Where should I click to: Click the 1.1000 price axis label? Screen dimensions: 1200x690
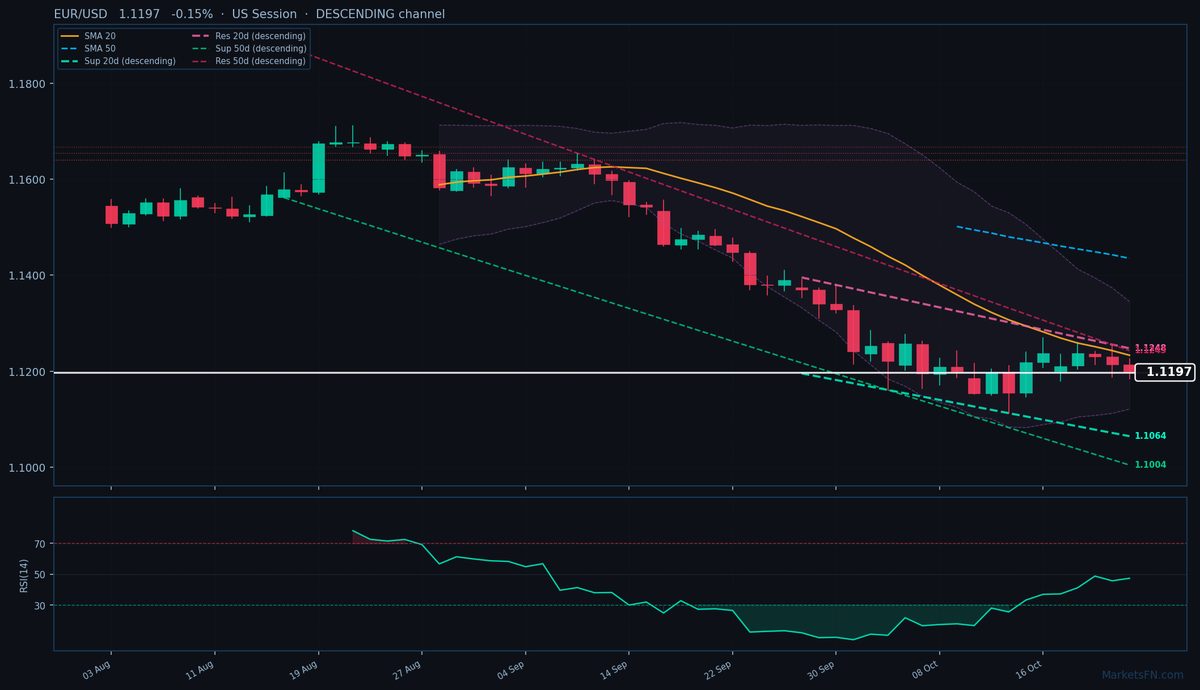(x=28, y=468)
